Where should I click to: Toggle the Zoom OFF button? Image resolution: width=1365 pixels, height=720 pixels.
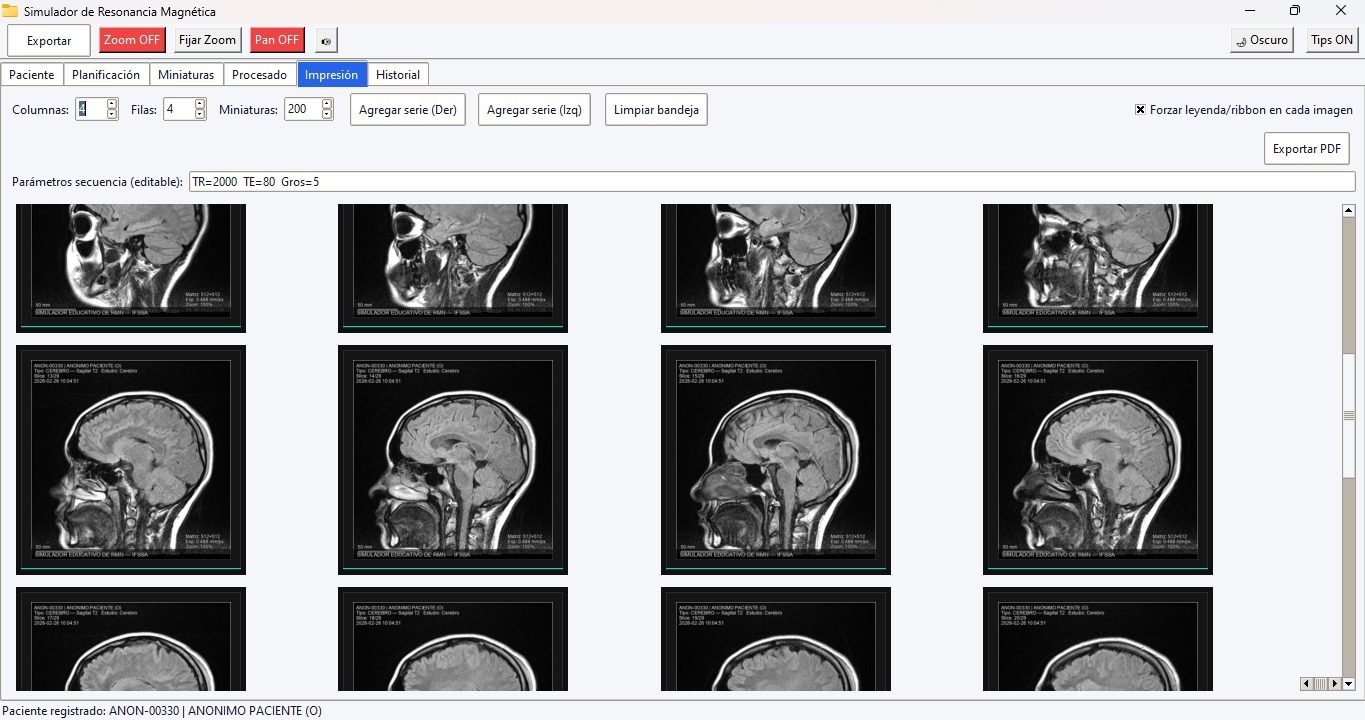click(132, 40)
